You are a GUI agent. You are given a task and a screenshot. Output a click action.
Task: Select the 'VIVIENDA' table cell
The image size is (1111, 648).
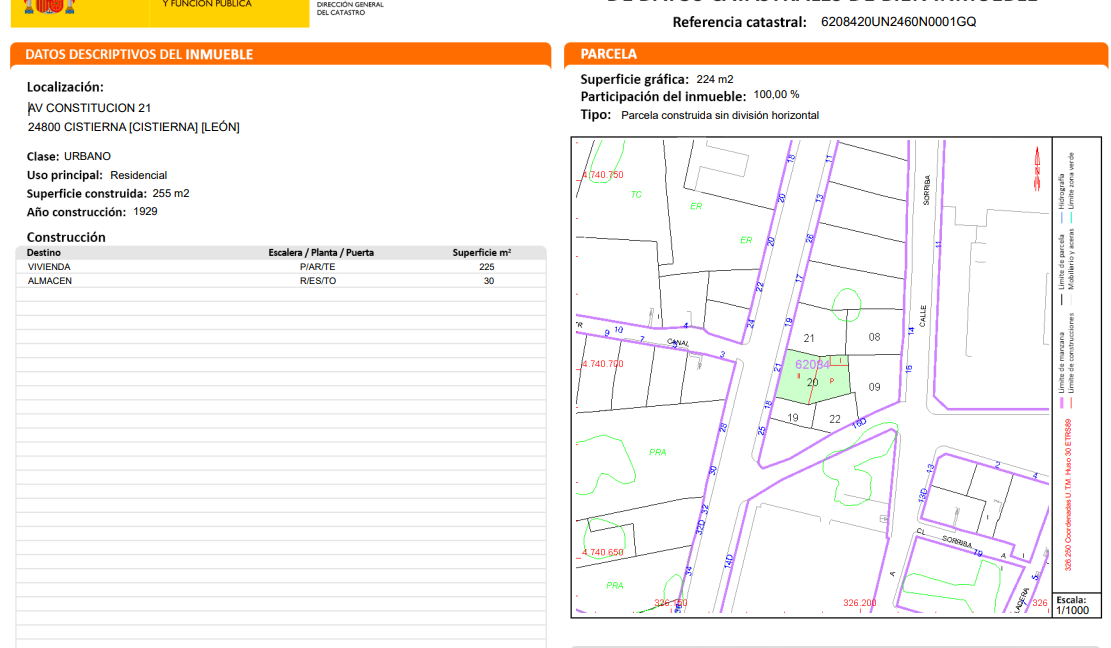click(x=49, y=267)
